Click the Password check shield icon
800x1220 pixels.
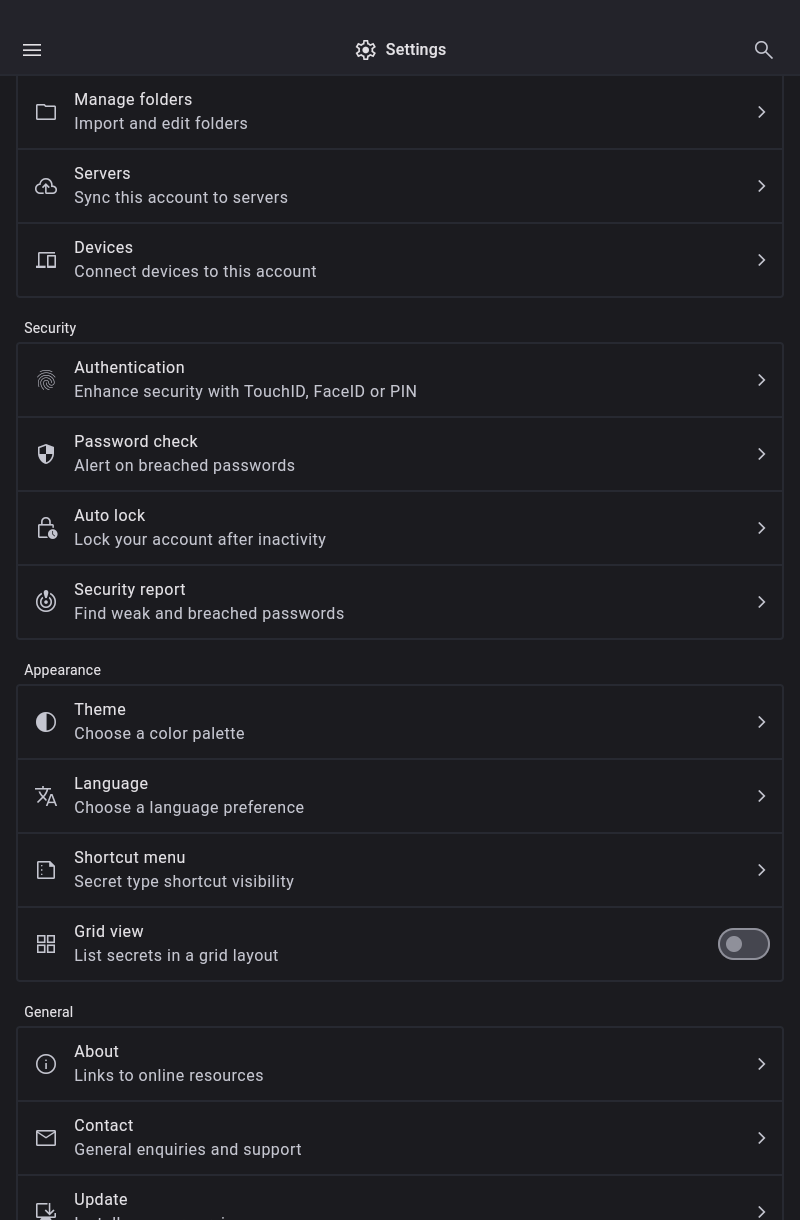(46, 454)
